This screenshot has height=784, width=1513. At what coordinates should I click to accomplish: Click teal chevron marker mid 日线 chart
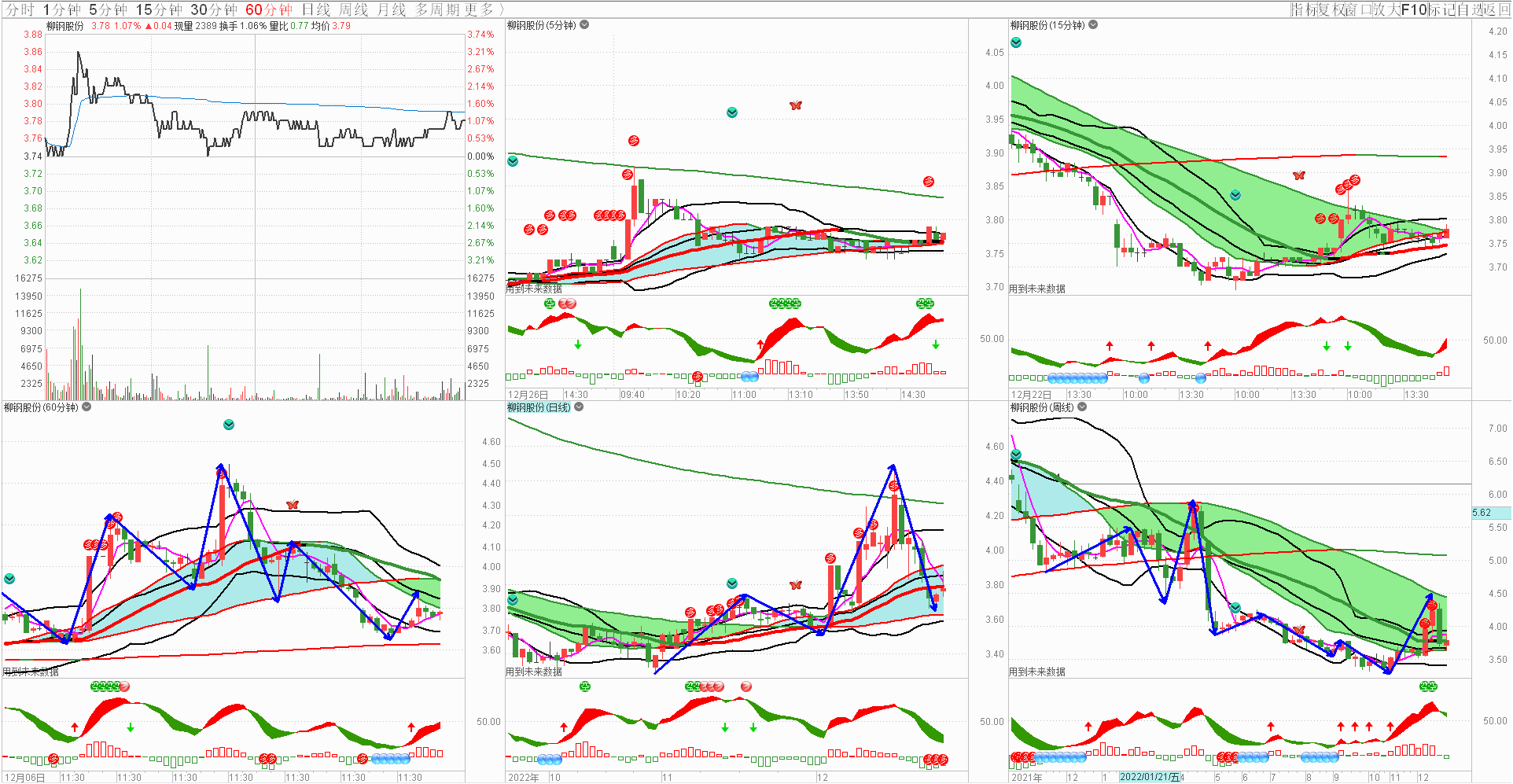point(732,583)
